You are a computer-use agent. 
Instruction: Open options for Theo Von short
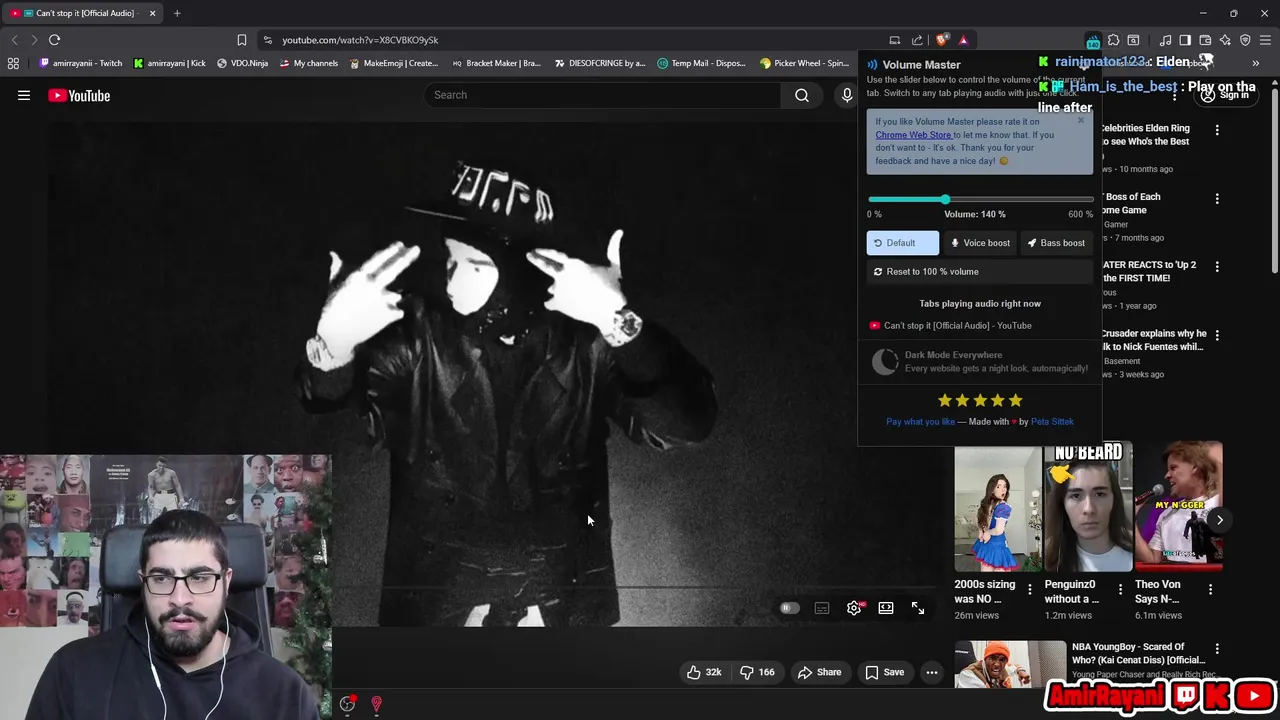1210,590
